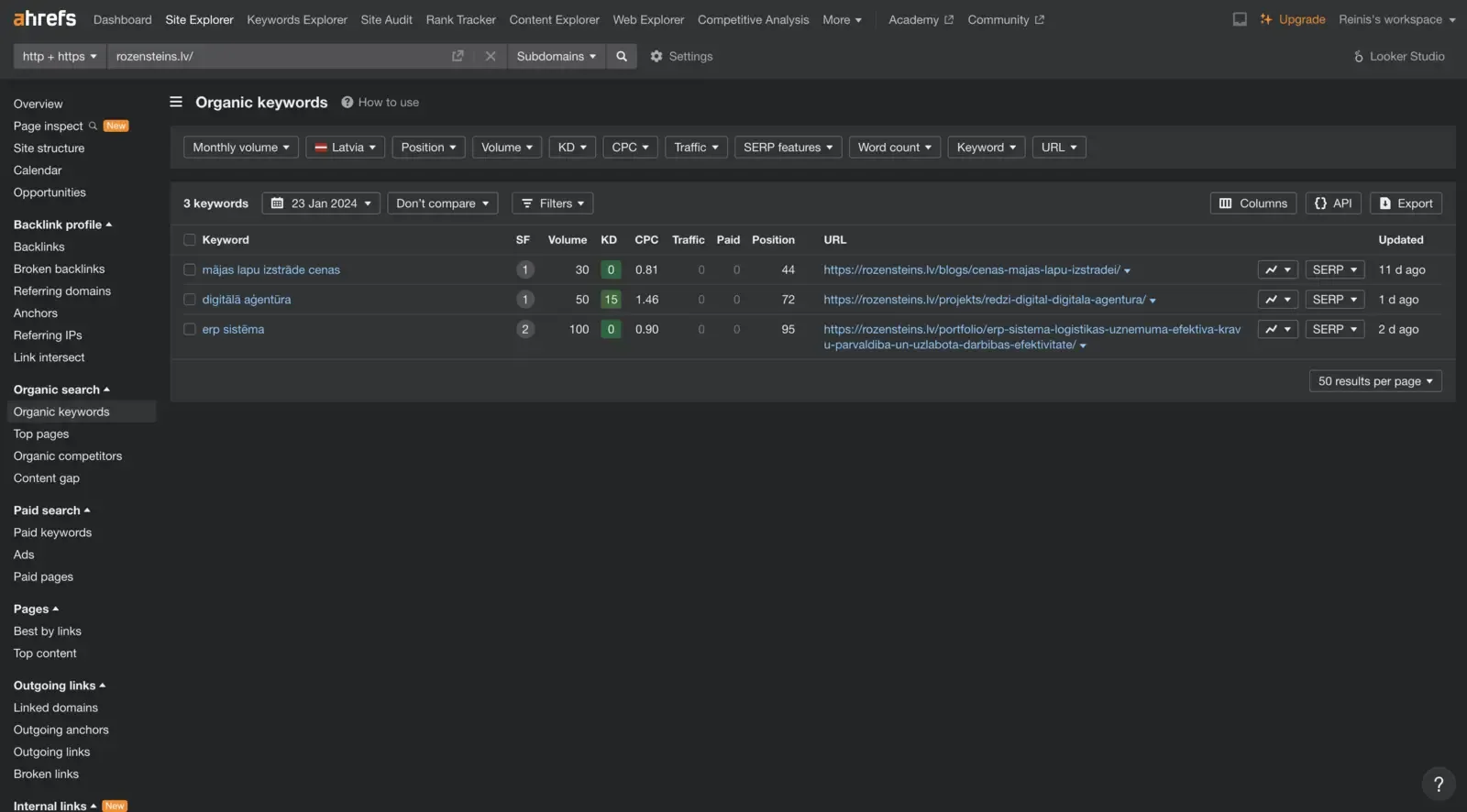Image resolution: width=1467 pixels, height=812 pixels.
Task: Open the Latvia country dropdown
Action: (x=345, y=147)
